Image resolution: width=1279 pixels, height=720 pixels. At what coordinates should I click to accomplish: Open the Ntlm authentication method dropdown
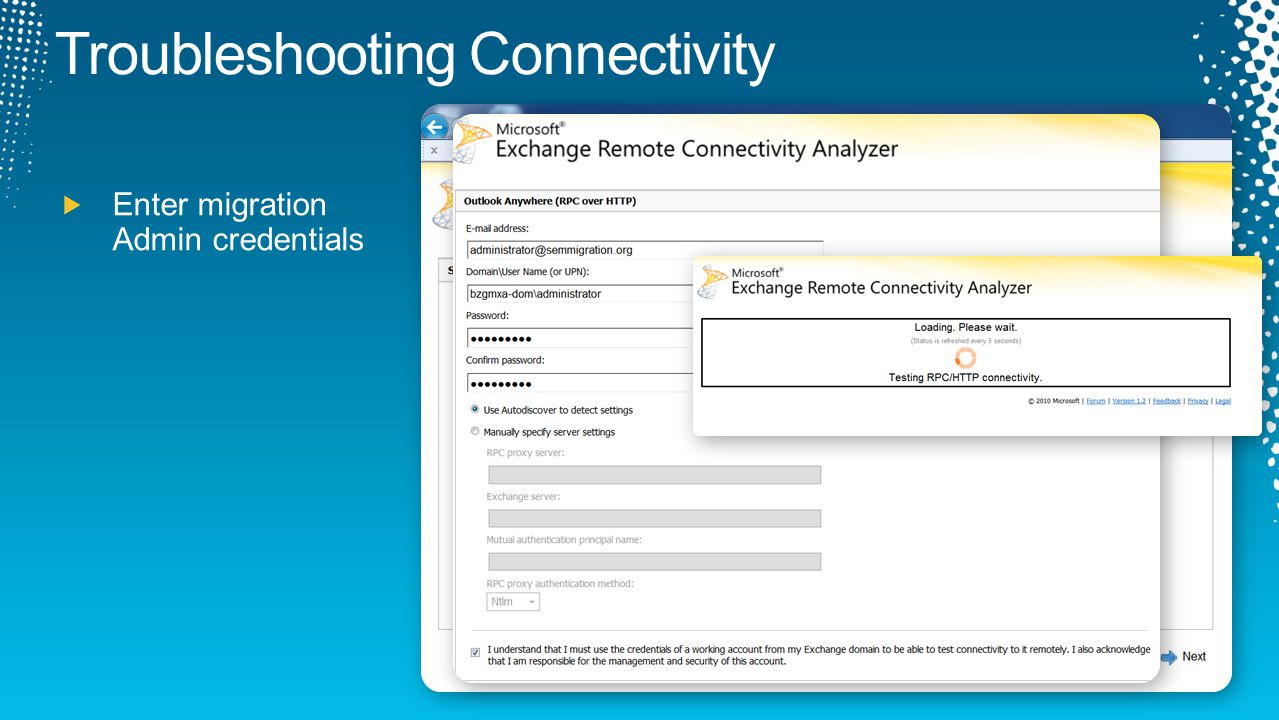tap(513, 602)
